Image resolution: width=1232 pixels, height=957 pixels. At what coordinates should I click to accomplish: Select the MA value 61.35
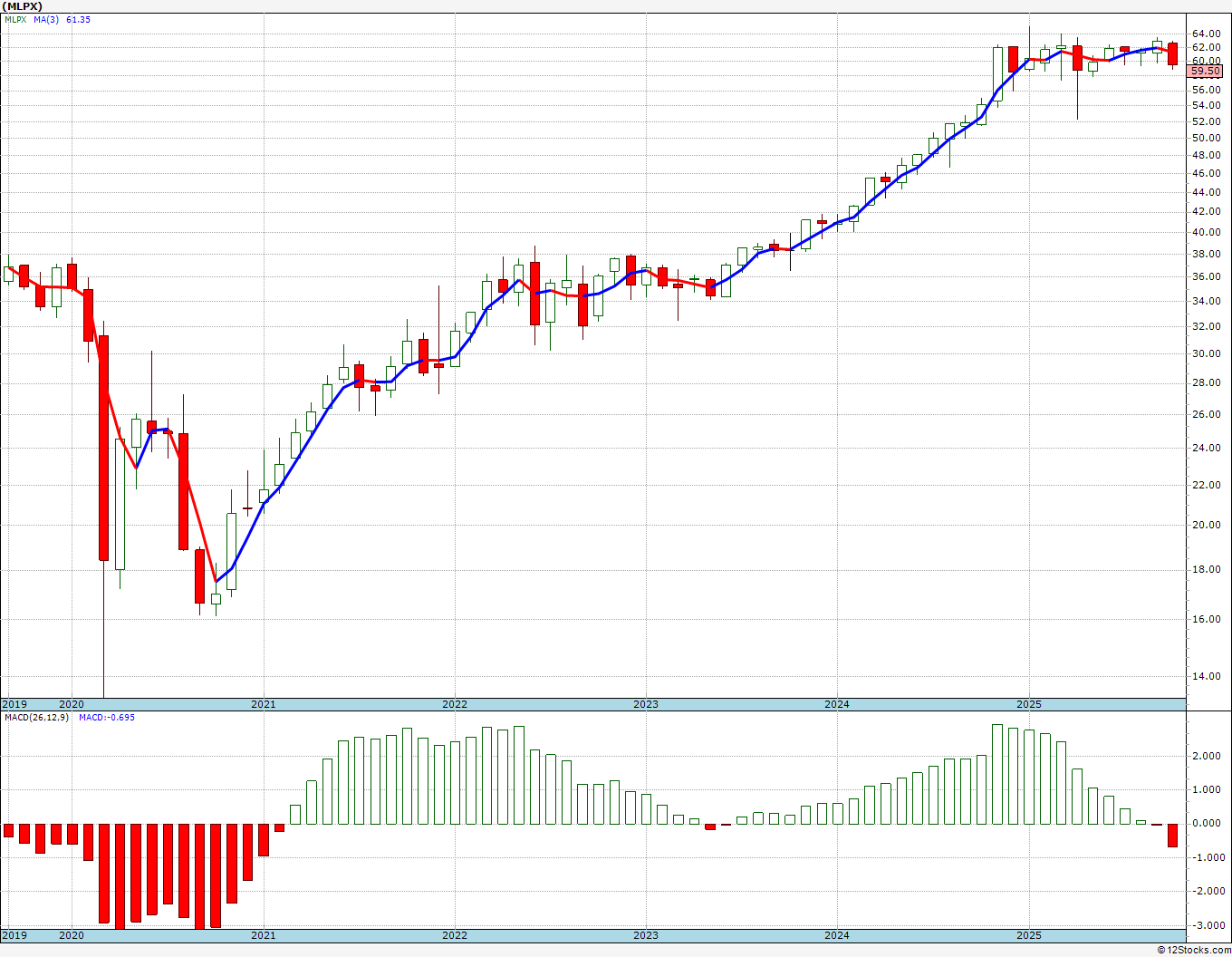click(78, 20)
